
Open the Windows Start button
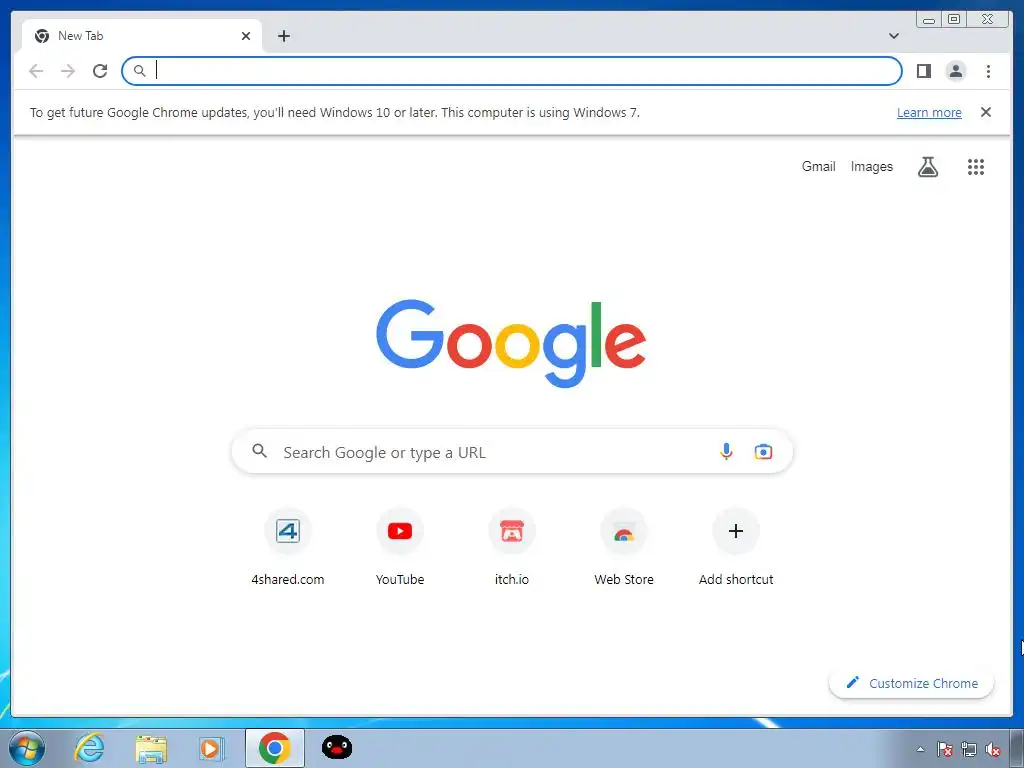[26, 748]
